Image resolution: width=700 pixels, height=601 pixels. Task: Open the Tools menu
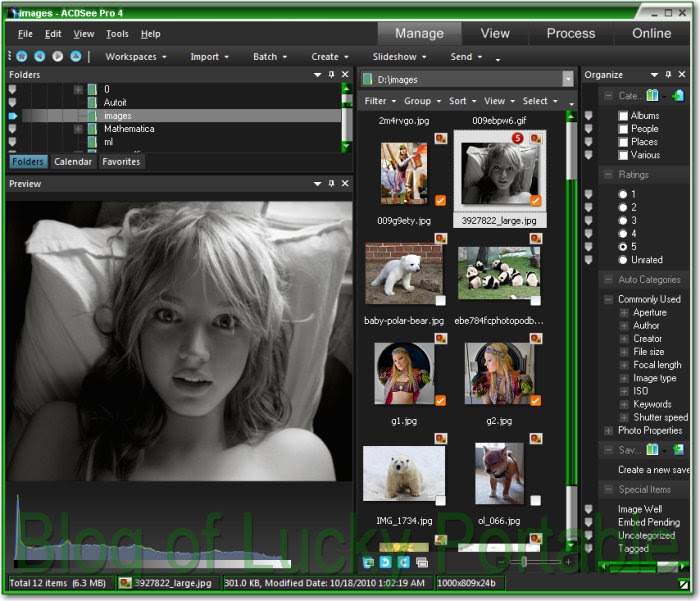tap(117, 34)
